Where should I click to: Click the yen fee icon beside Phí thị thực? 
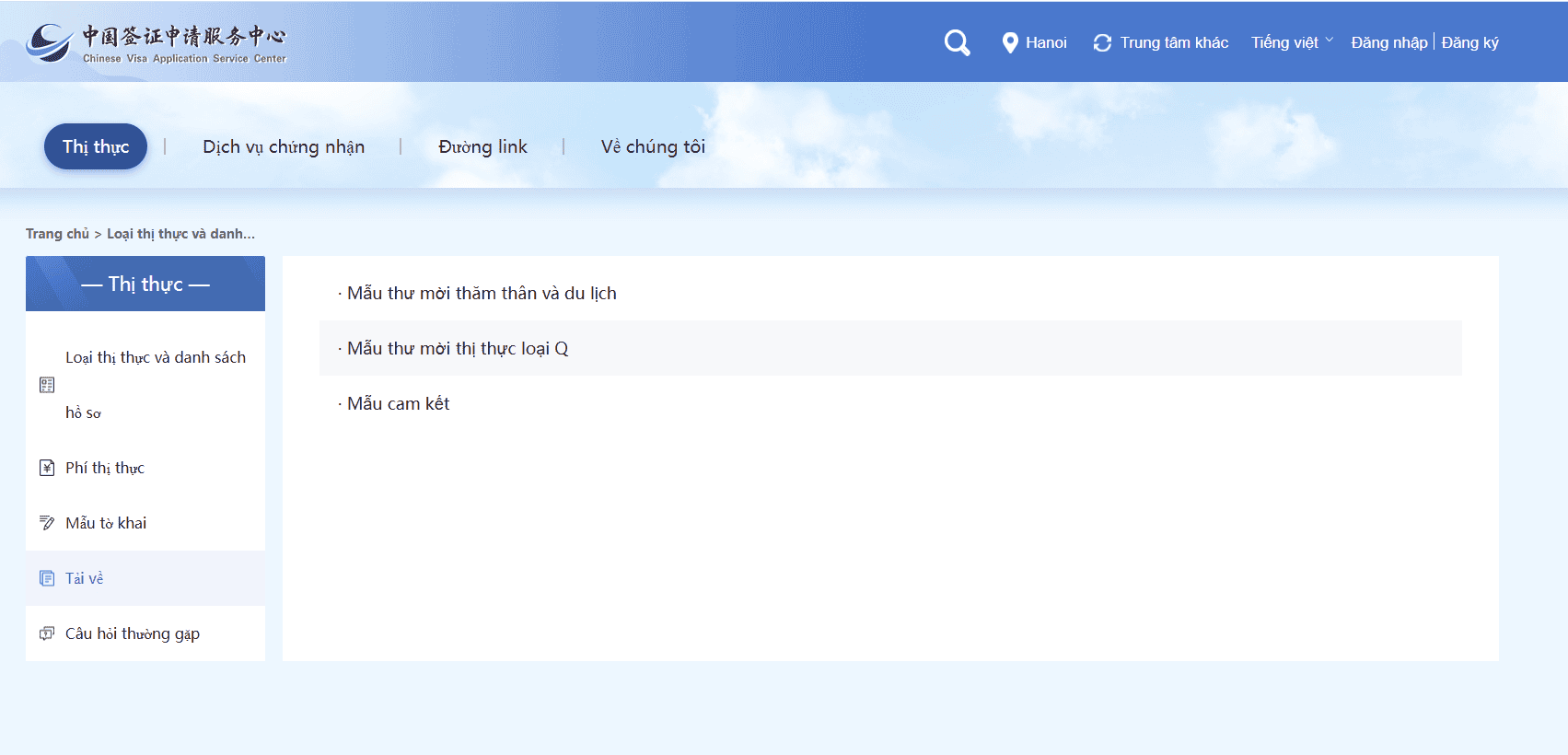click(47, 468)
